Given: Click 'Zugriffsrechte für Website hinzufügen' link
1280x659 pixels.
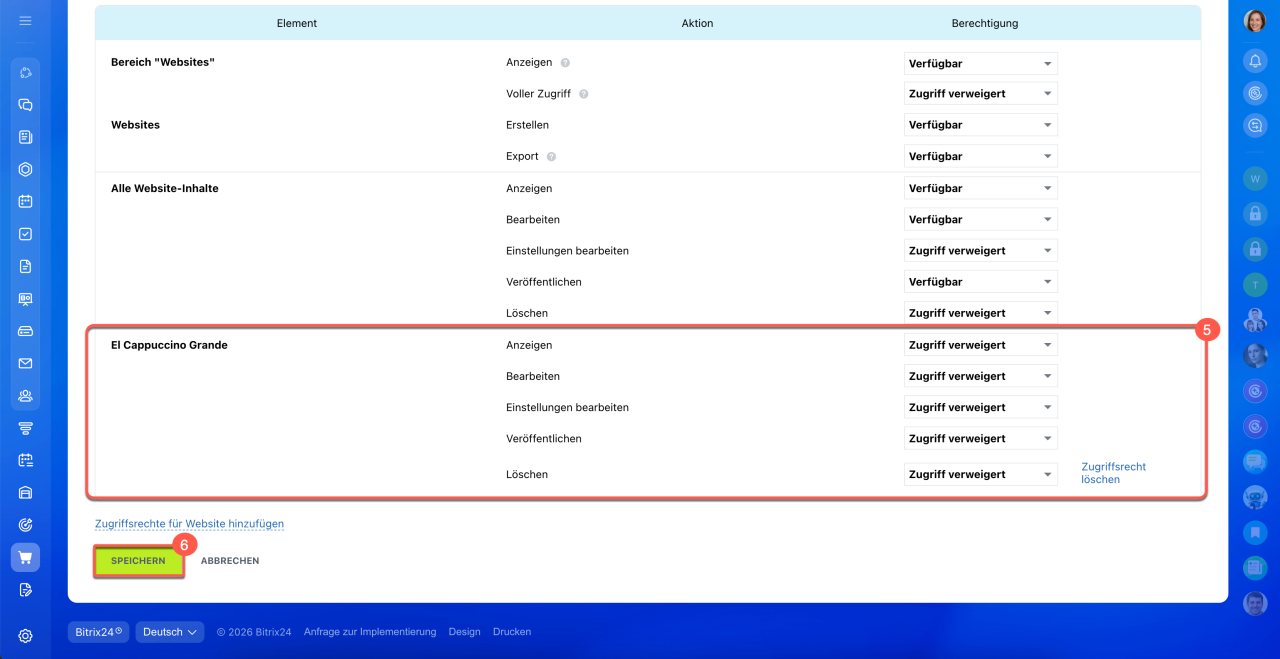Looking at the screenshot, I should [x=189, y=524].
